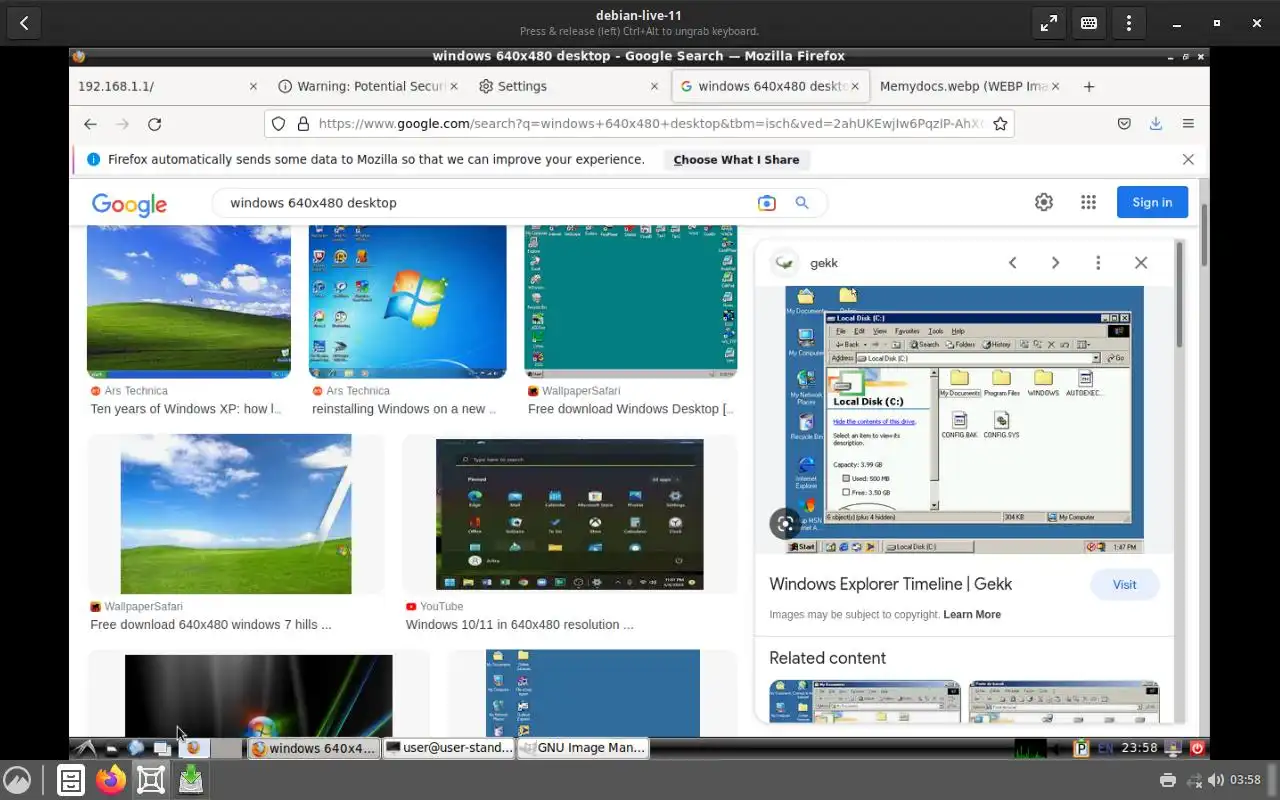Click the tracking protection shield icon
Viewport: 1280px width, 800px height.
point(280,124)
